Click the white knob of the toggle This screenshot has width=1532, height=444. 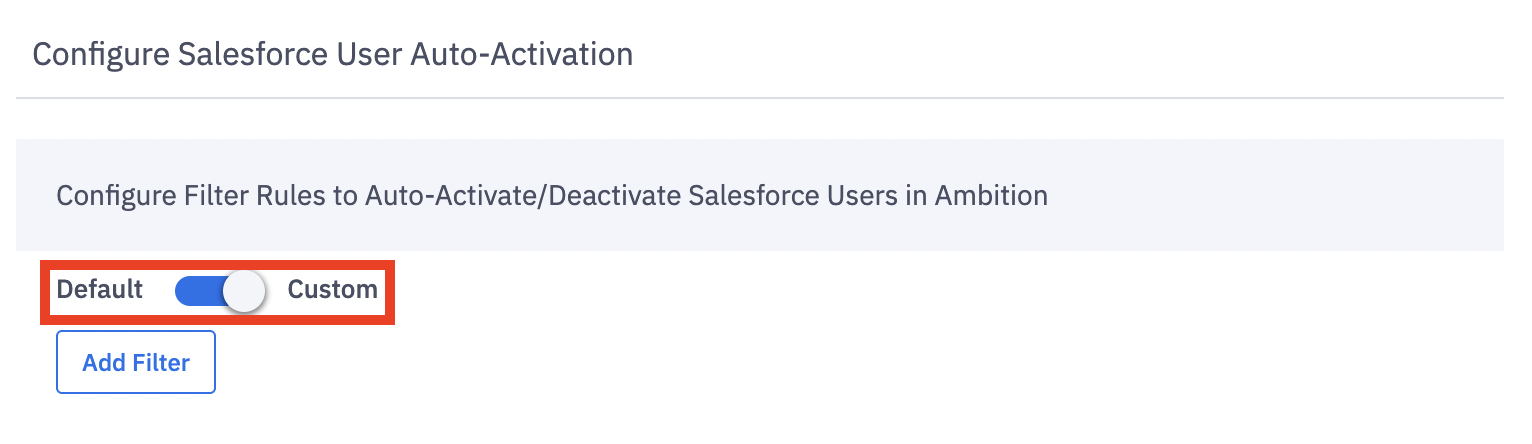pos(244,291)
